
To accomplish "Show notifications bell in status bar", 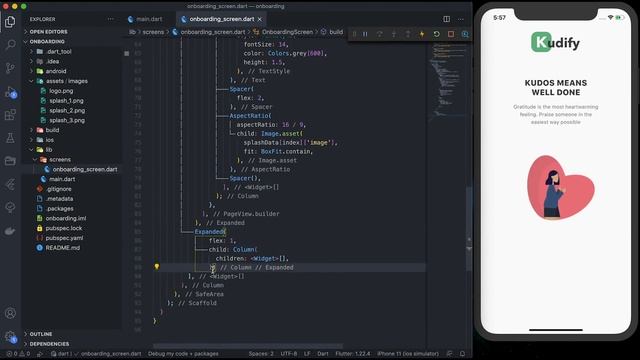I will tap(462, 353).
